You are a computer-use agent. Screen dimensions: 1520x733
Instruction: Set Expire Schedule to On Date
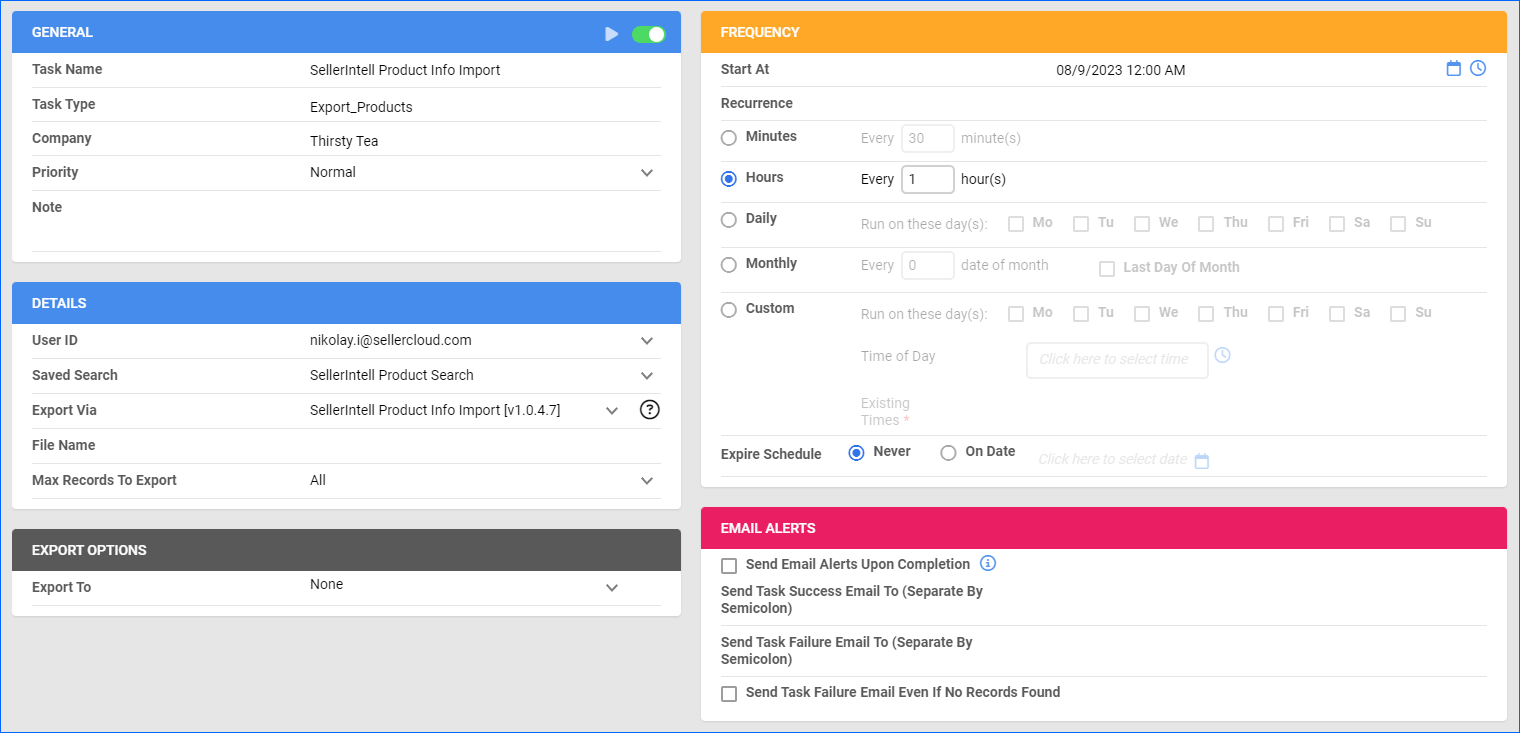click(x=948, y=452)
